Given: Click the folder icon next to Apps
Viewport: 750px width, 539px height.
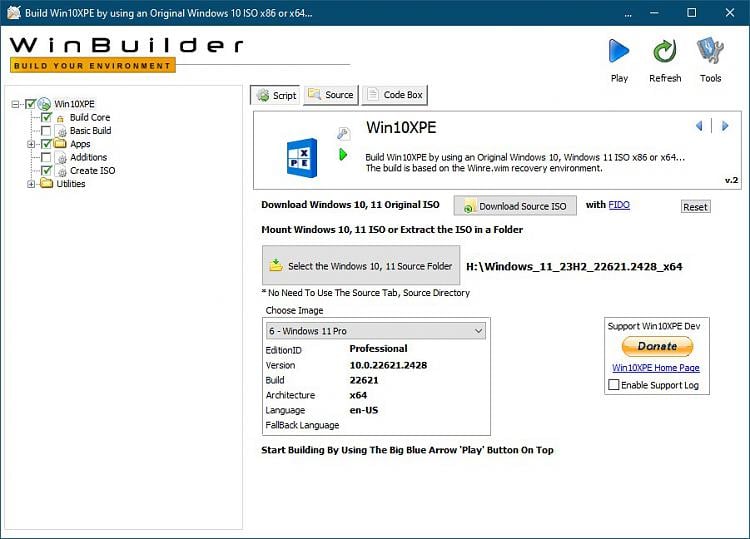Looking at the screenshot, I should pos(60,143).
